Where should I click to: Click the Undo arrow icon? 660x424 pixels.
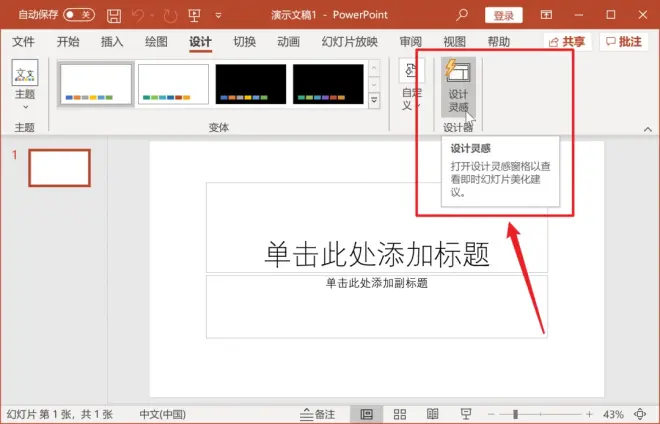pos(138,16)
